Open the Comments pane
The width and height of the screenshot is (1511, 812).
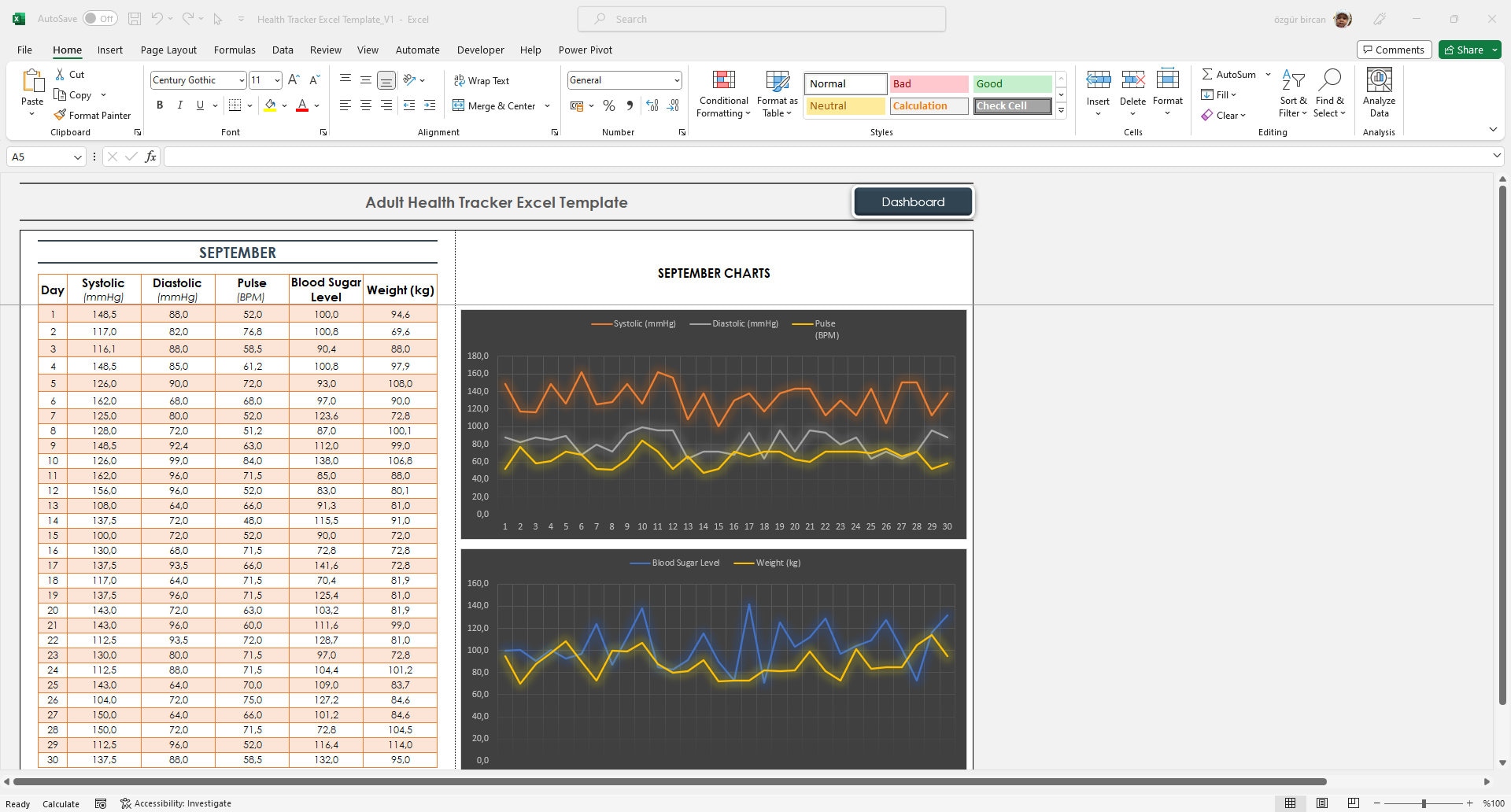[1394, 49]
